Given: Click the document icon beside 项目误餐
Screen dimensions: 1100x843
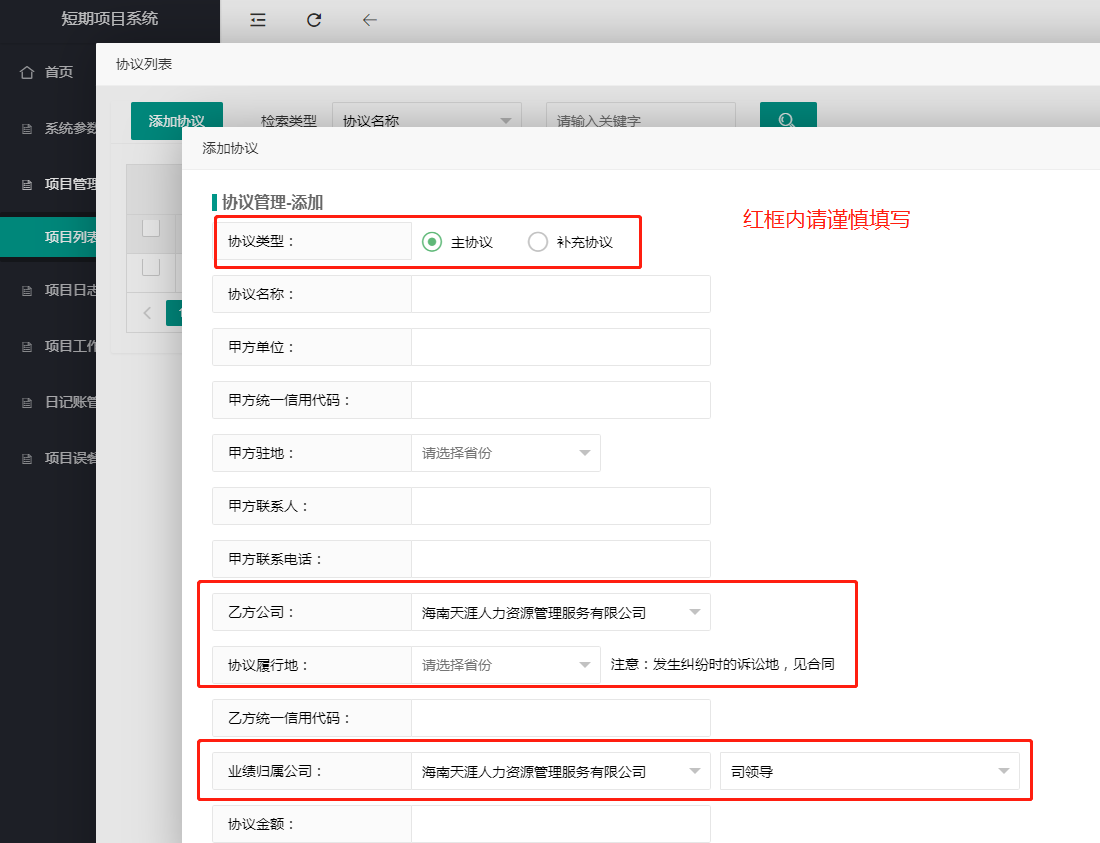Looking at the screenshot, I should (27, 459).
